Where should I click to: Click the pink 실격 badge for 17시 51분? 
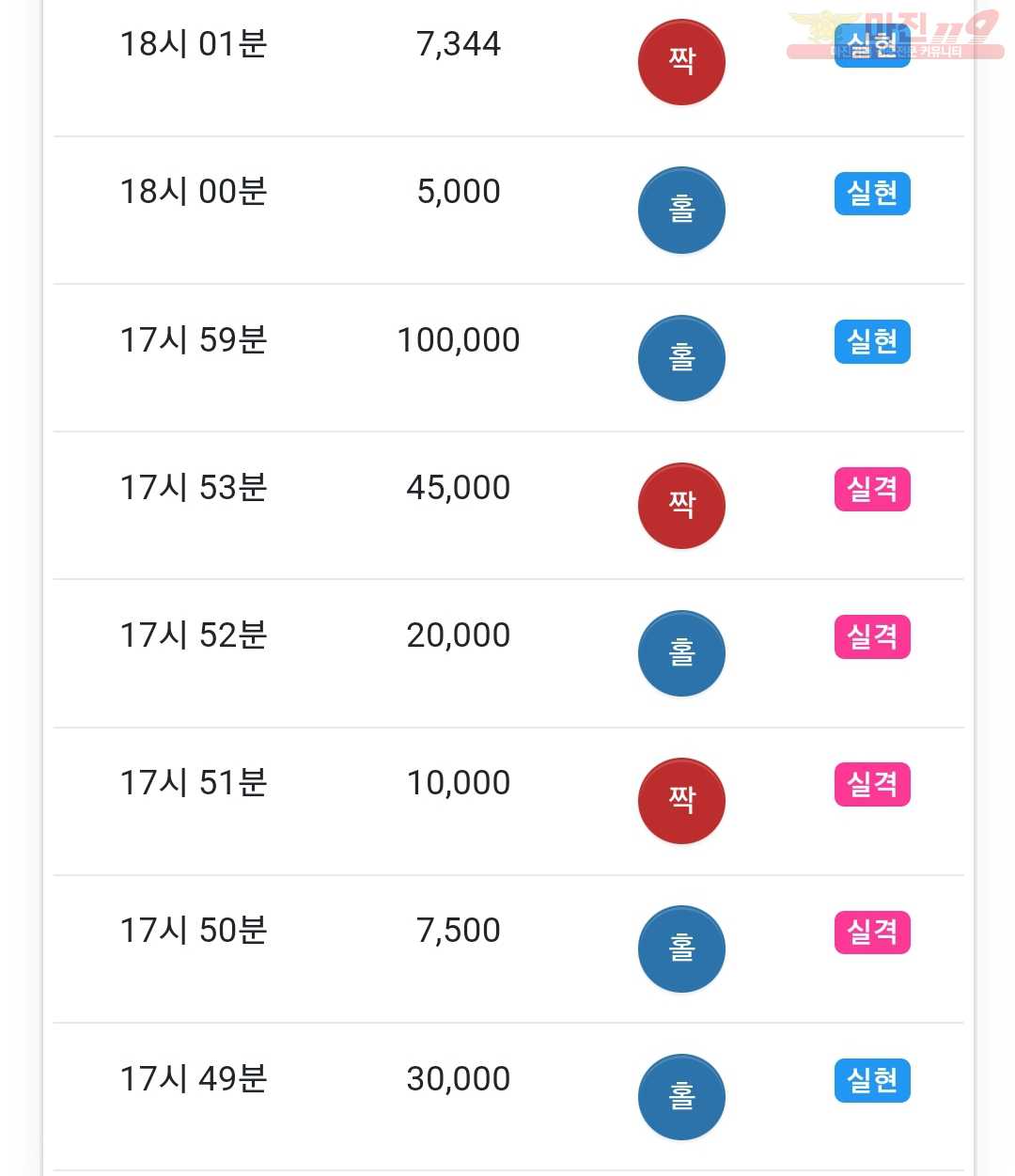[872, 784]
